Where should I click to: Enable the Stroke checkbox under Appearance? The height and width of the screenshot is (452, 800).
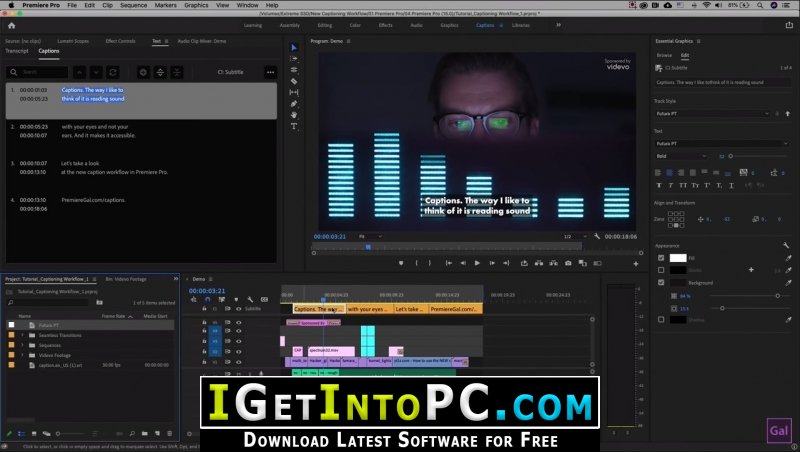click(661, 270)
